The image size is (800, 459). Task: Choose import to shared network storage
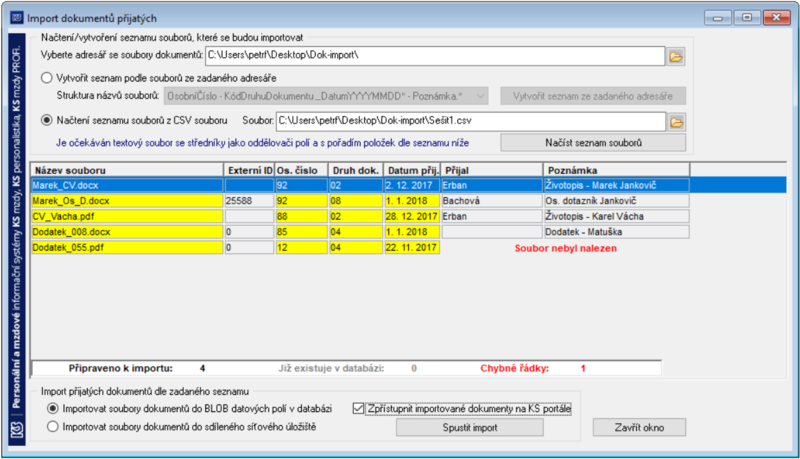(x=53, y=426)
